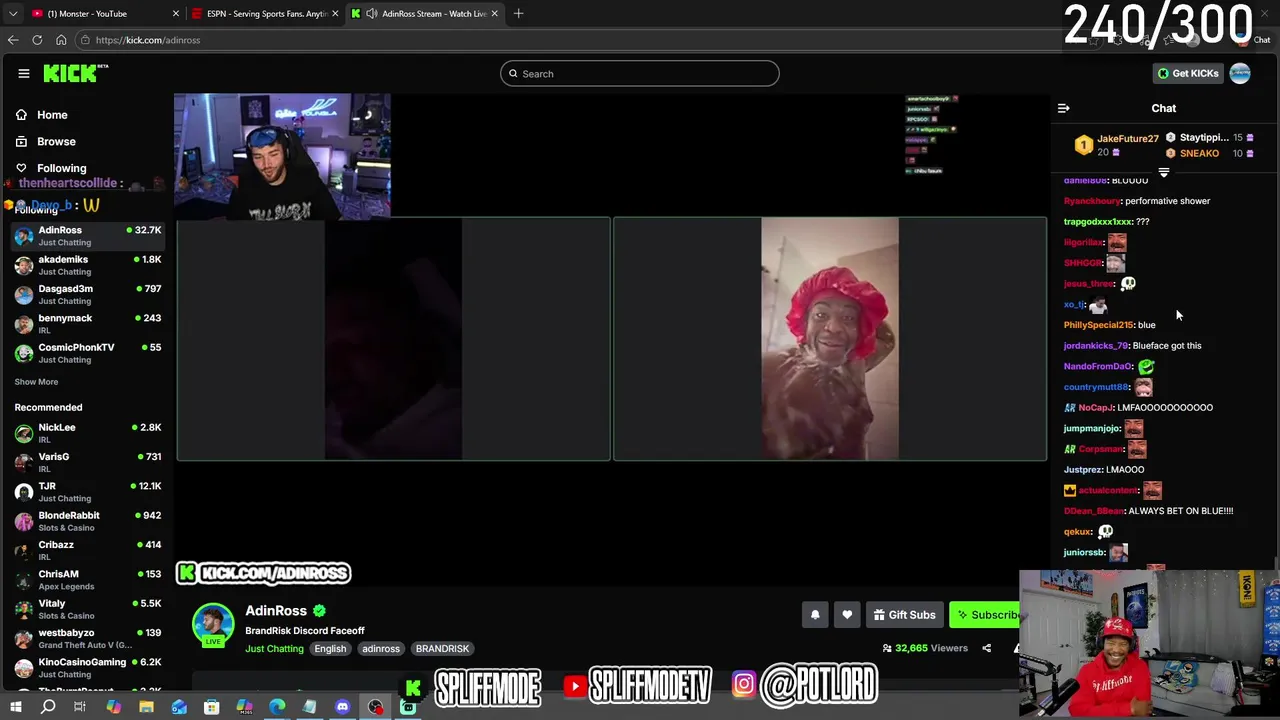Click the BRANDRISK tag

(x=442, y=649)
